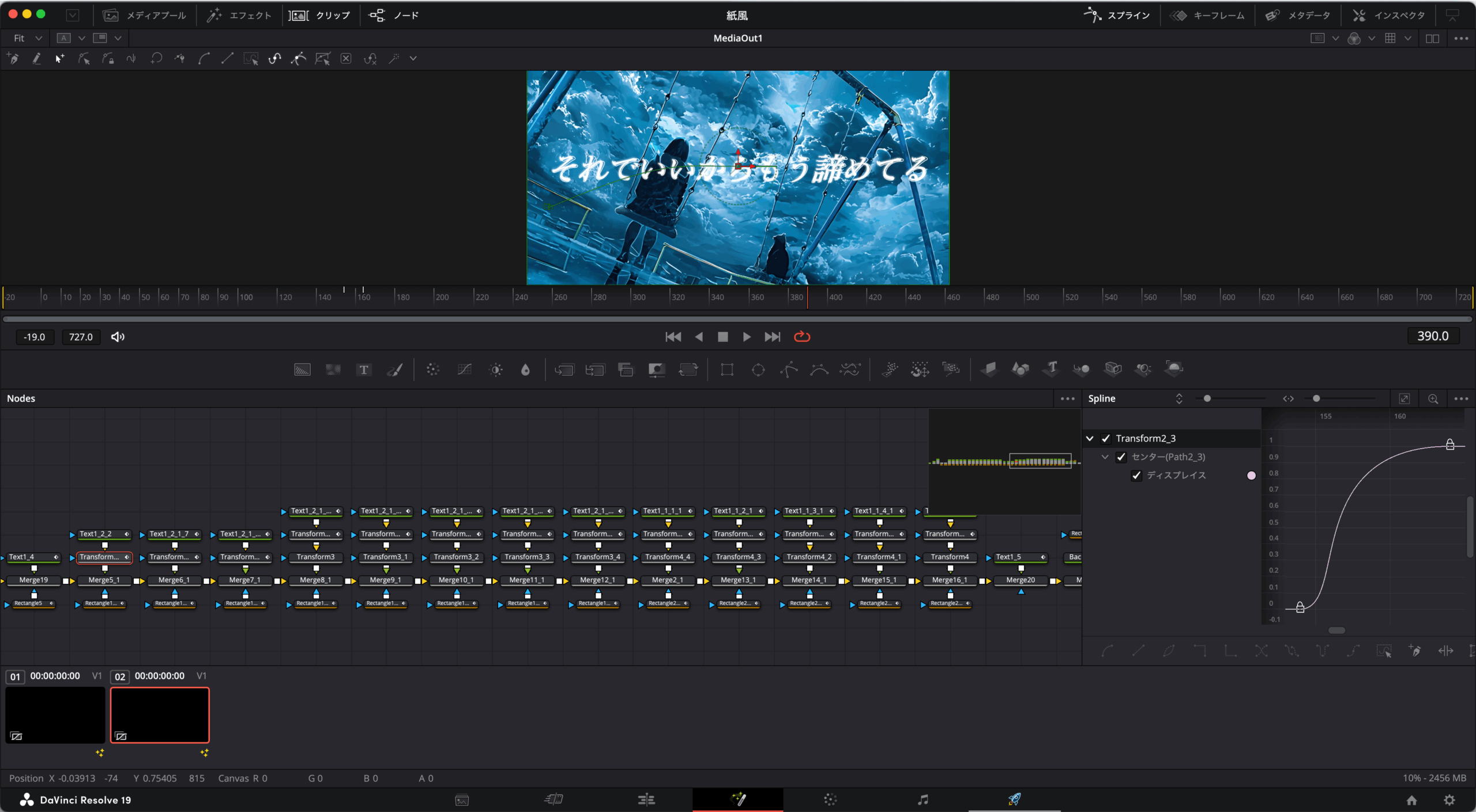This screenshot has width=1476, height=812.
Task: Uncheck the Transform2_3 spline checkbox
Action: 1106,439
